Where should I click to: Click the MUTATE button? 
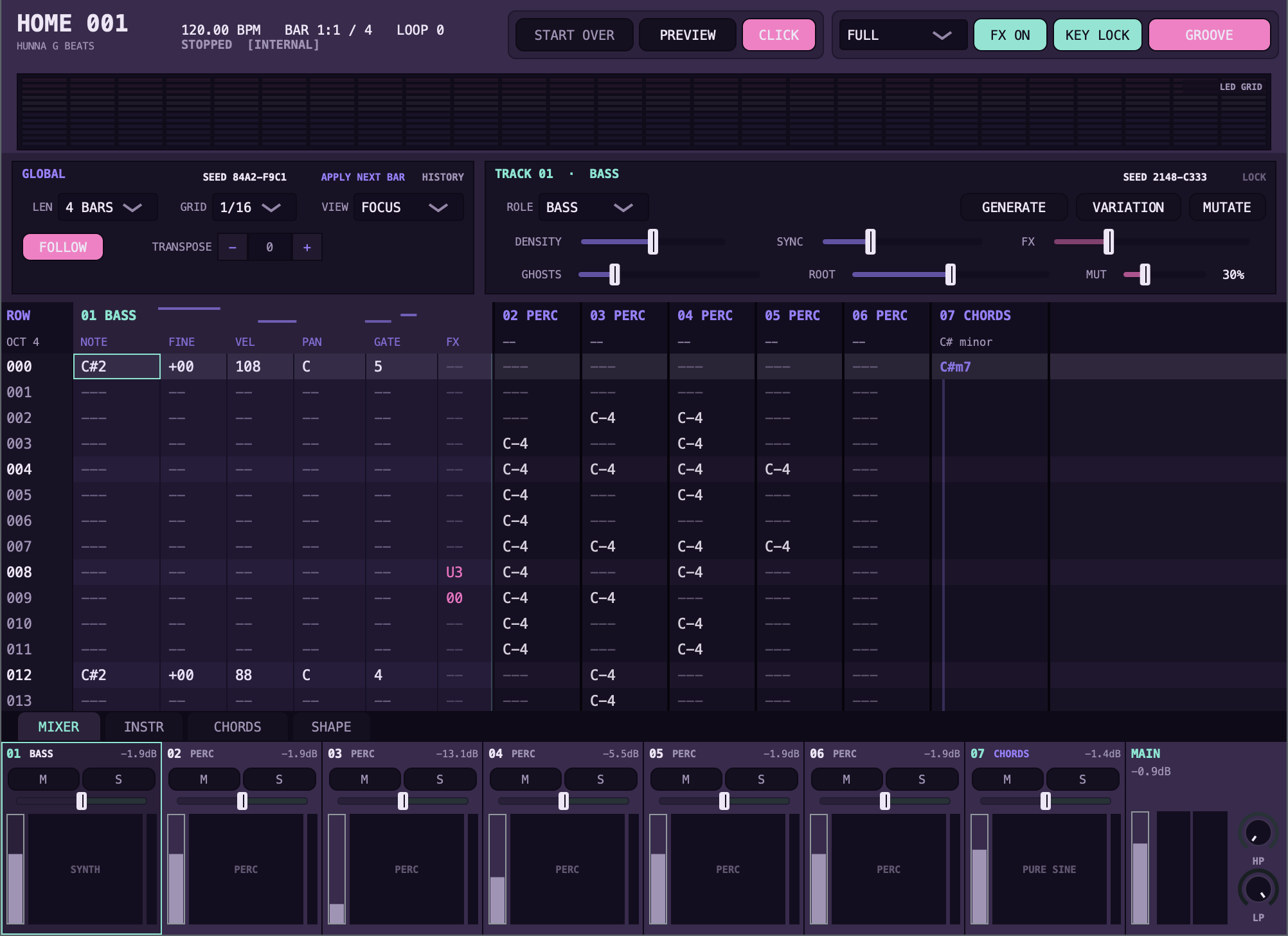pos(1226,207)
